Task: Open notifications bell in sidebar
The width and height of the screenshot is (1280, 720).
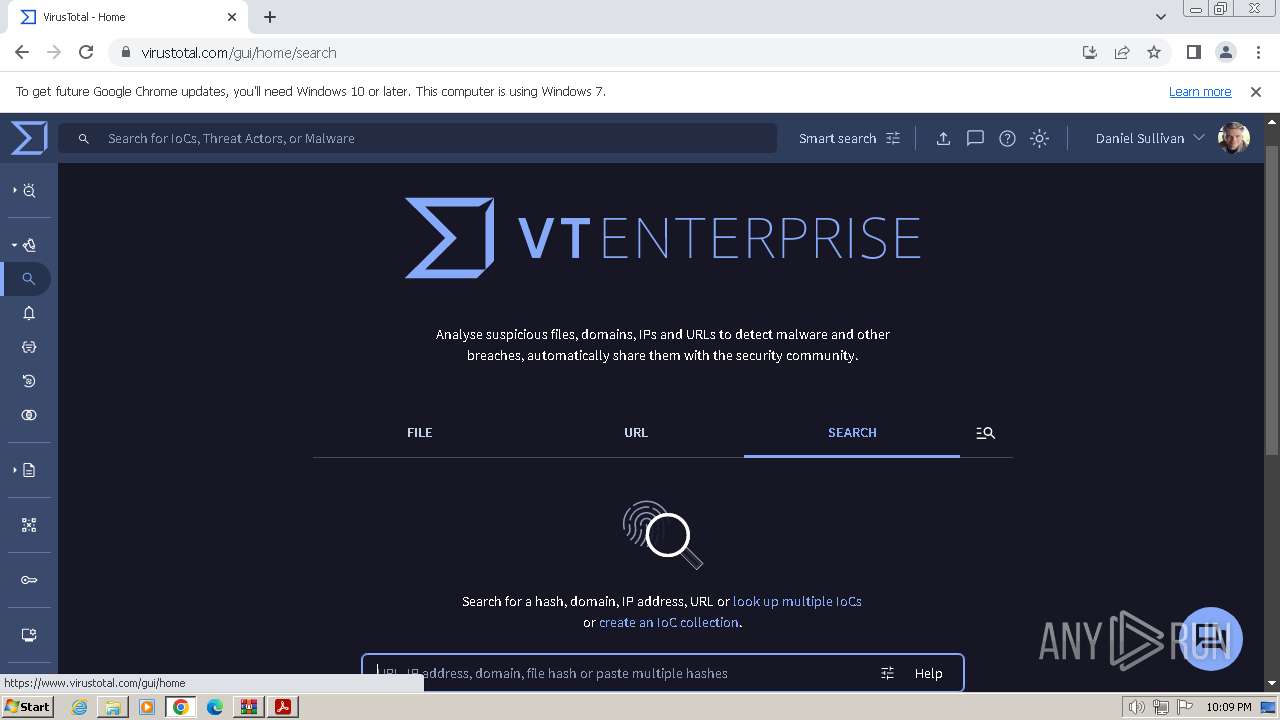Action: pos(29,313)
